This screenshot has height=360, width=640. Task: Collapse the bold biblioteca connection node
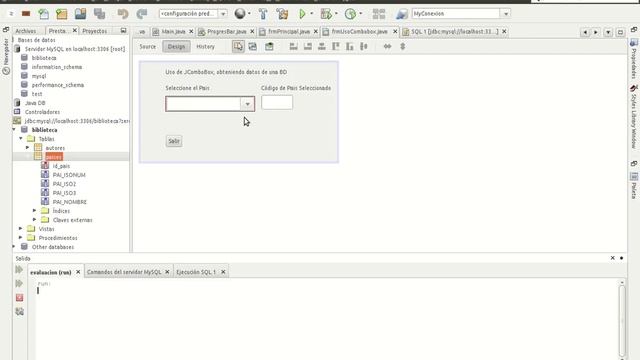tap(15, 129)
